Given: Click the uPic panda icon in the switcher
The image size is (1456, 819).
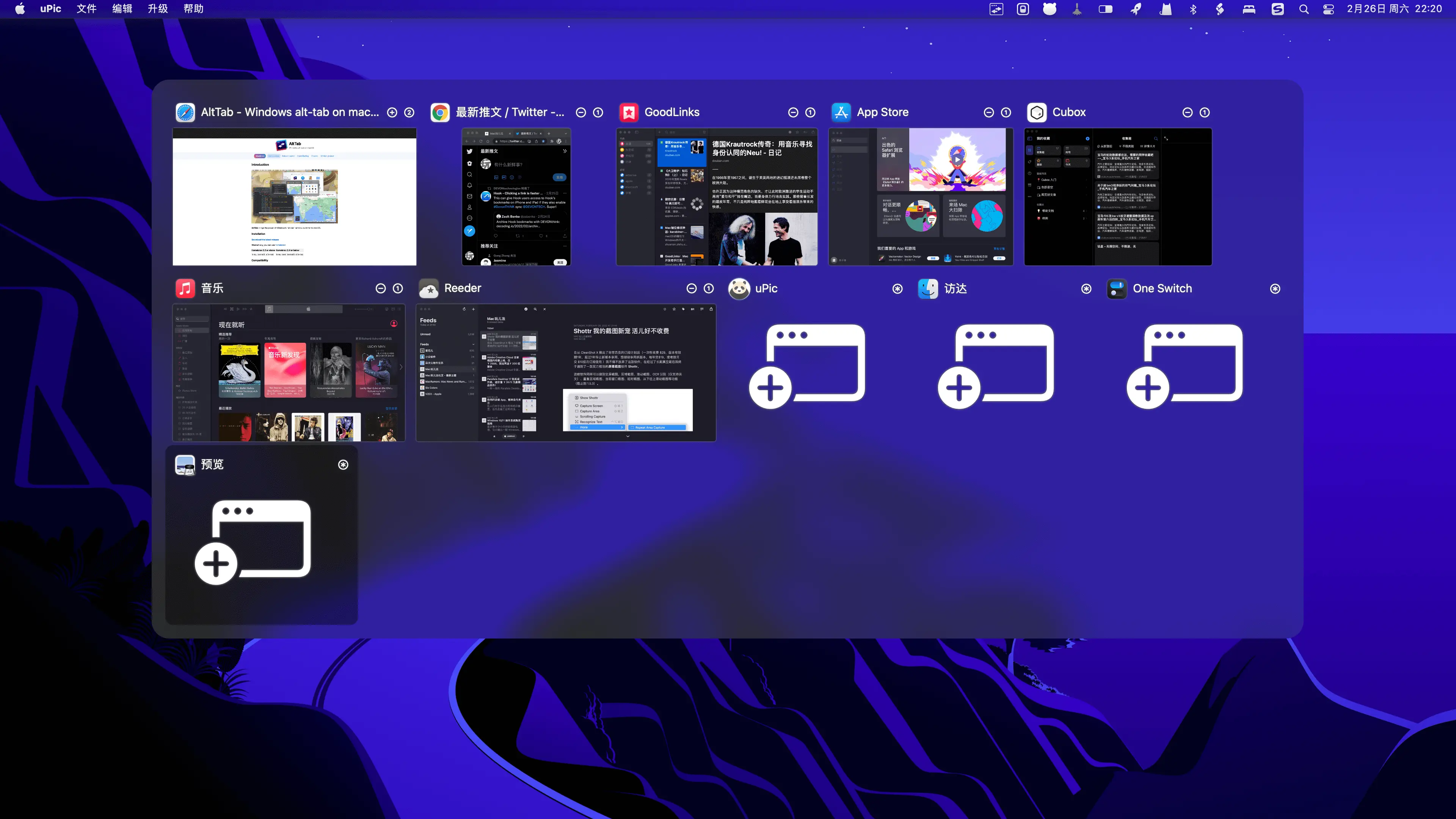Looking at the screenshot, I should tap(739, 288).
